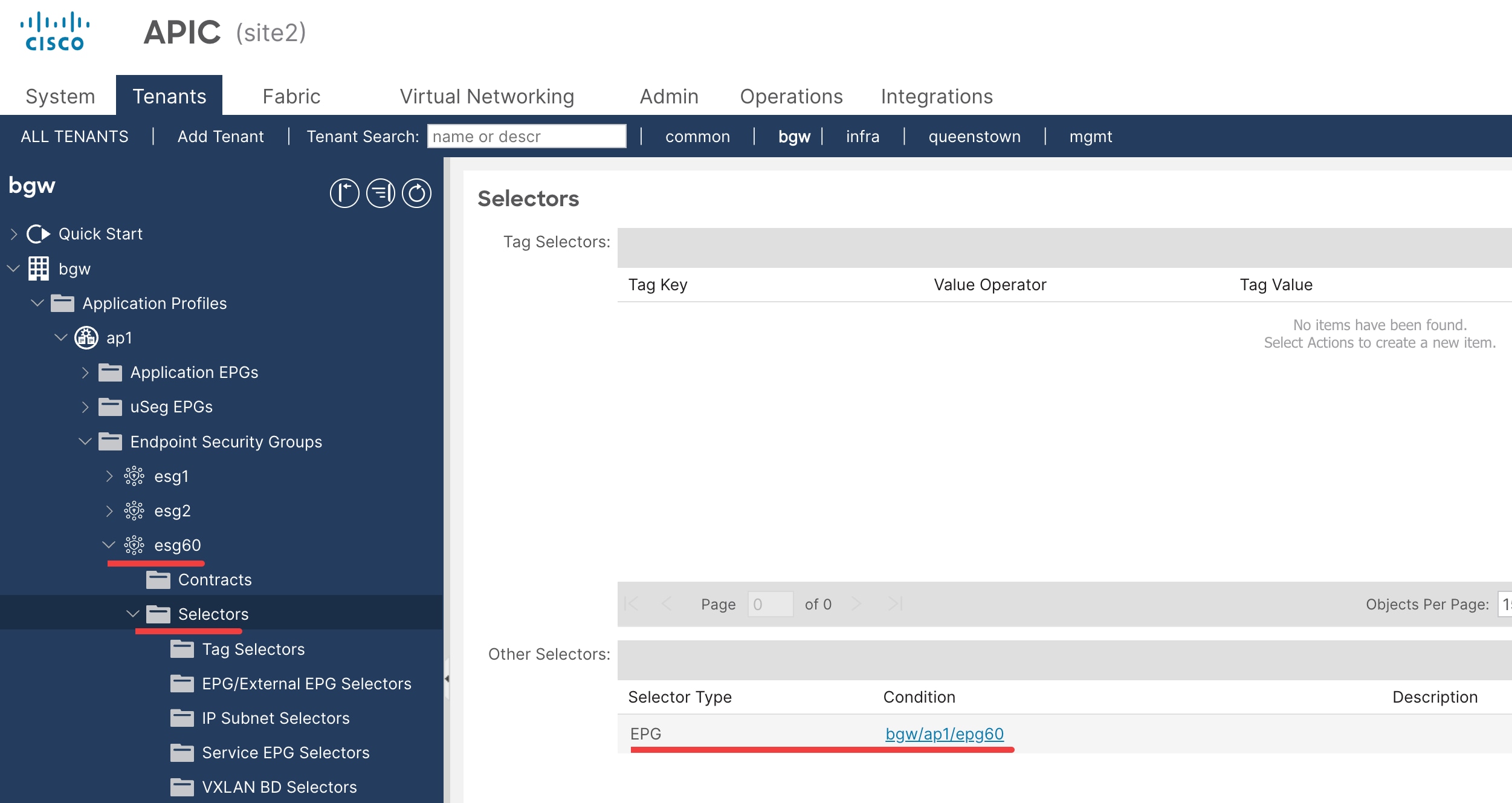Click the bgw tenant grid icon
This screenshot has width=1512, height=803.
(x=39, y=268)
